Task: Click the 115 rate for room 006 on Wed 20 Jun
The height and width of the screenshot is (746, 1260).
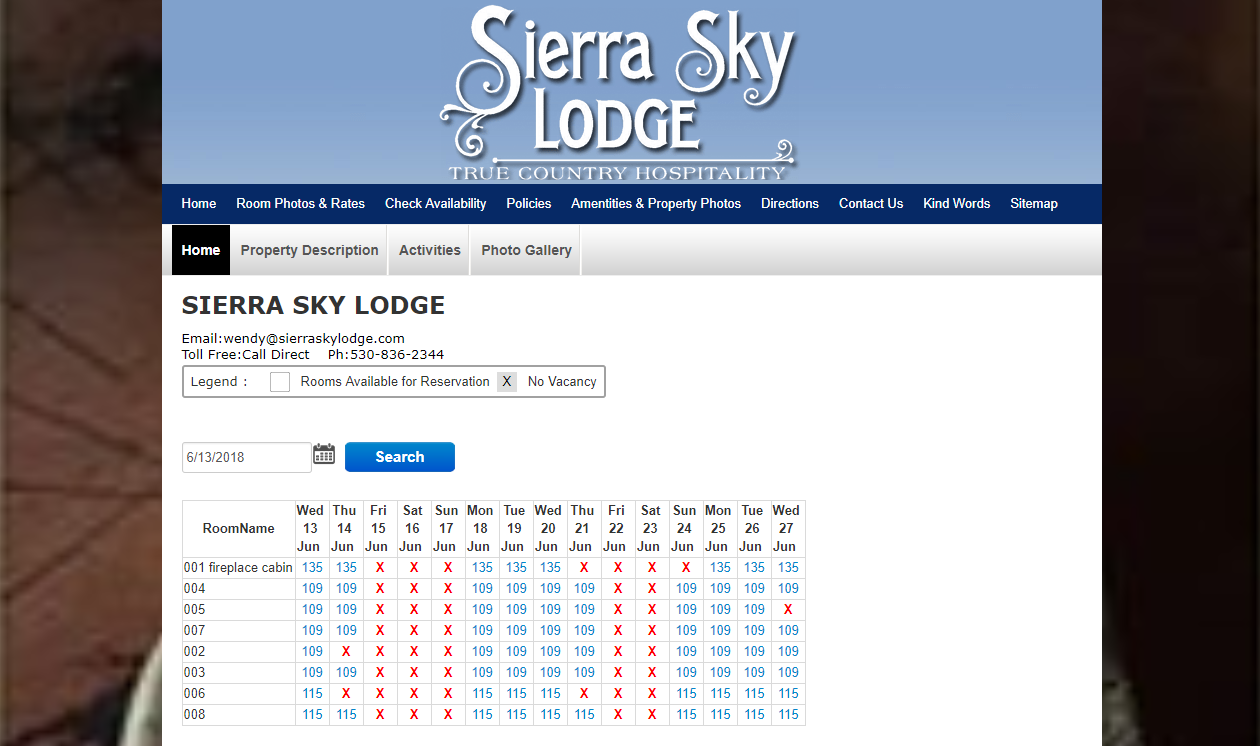Action: point(550,694)
